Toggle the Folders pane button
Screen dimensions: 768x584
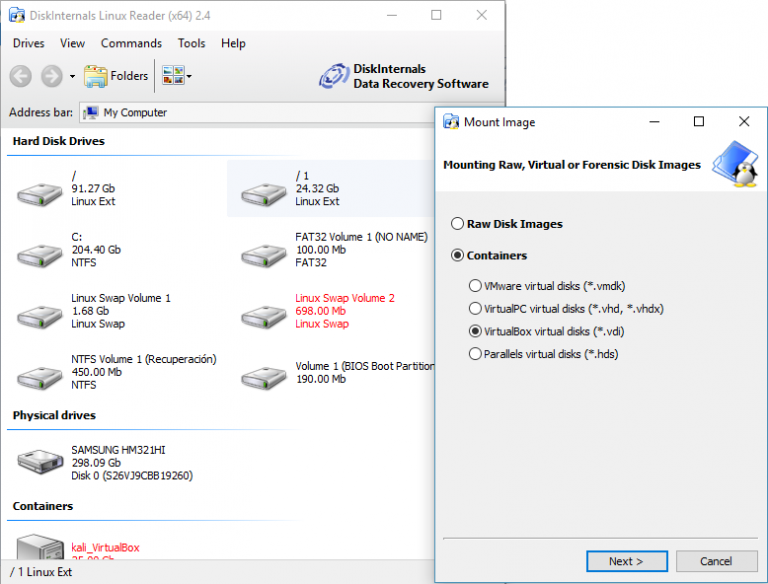coord(116,76)
